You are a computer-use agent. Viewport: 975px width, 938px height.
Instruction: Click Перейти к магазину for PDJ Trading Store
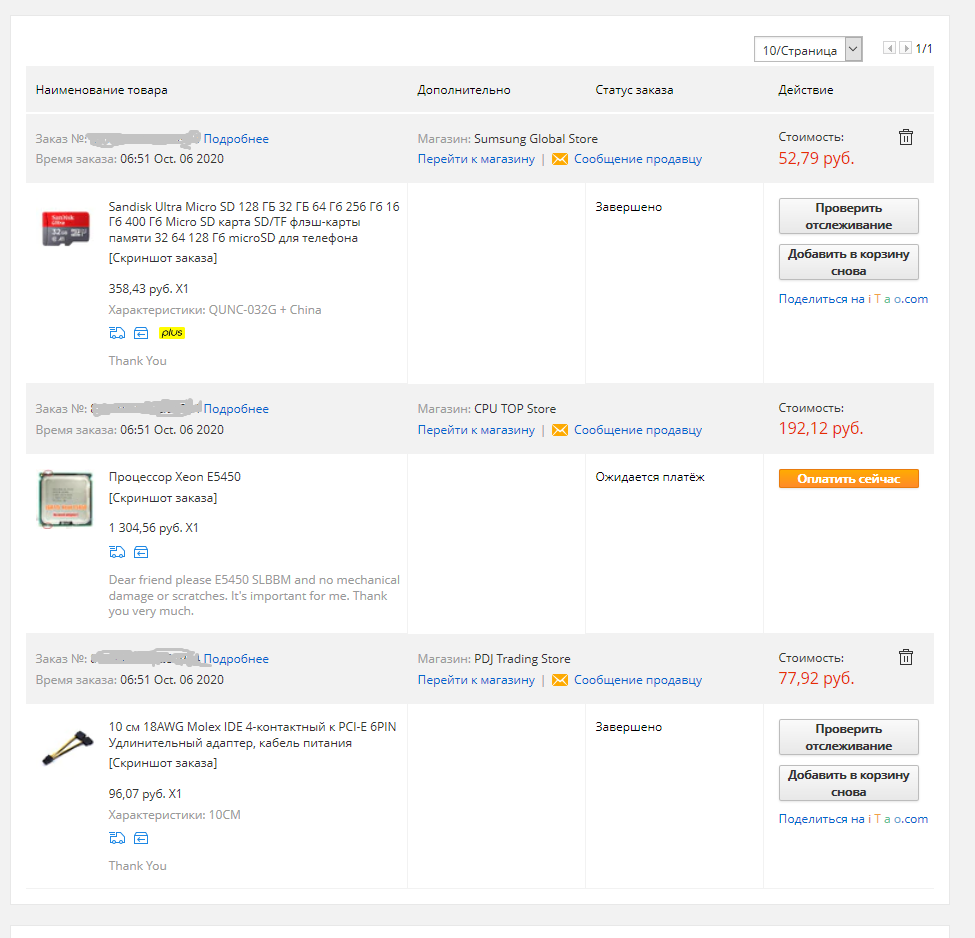[x=476, y=680]
